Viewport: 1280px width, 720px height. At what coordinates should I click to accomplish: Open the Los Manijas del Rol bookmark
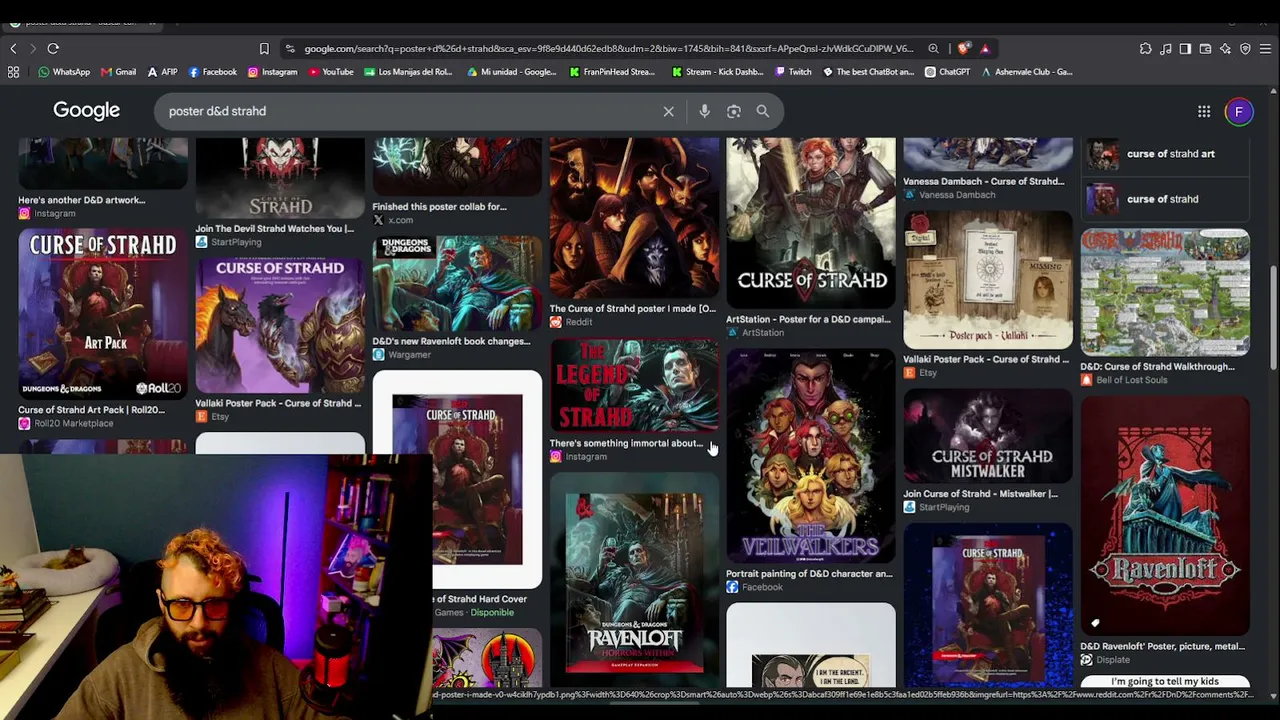coord(408,72)
